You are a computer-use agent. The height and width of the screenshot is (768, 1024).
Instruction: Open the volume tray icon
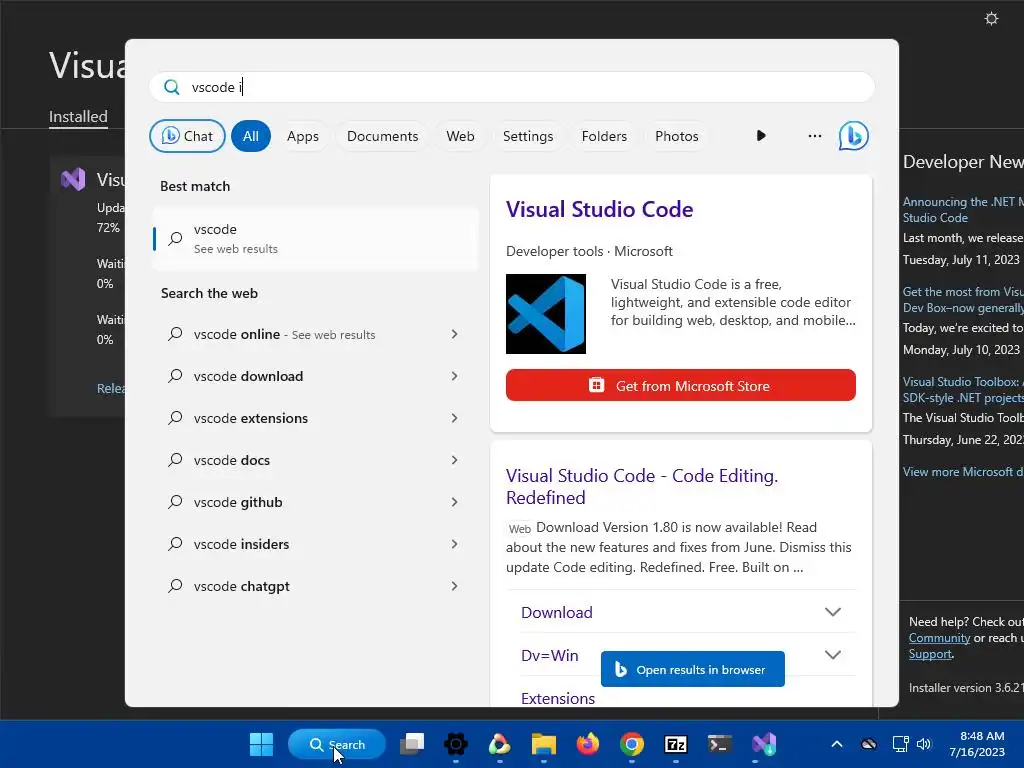pos(924,744)
